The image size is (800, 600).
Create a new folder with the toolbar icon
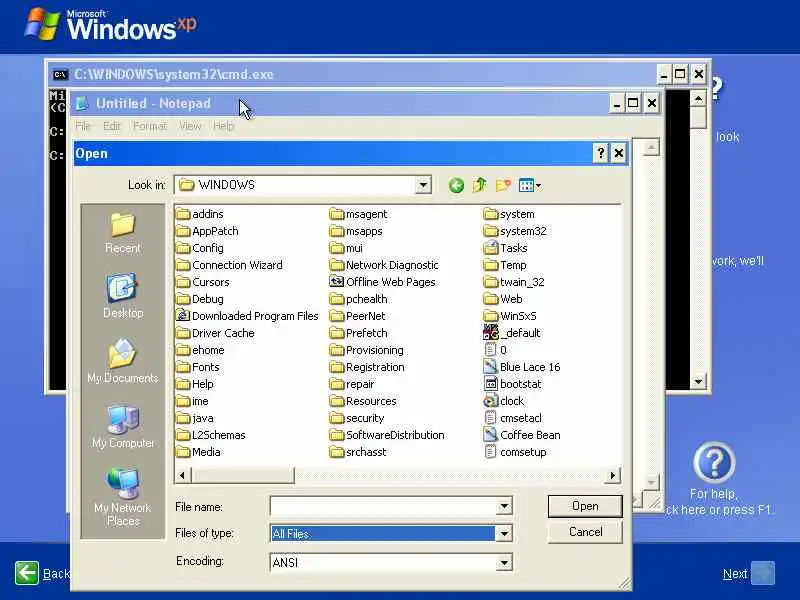(x=503, y=185)
